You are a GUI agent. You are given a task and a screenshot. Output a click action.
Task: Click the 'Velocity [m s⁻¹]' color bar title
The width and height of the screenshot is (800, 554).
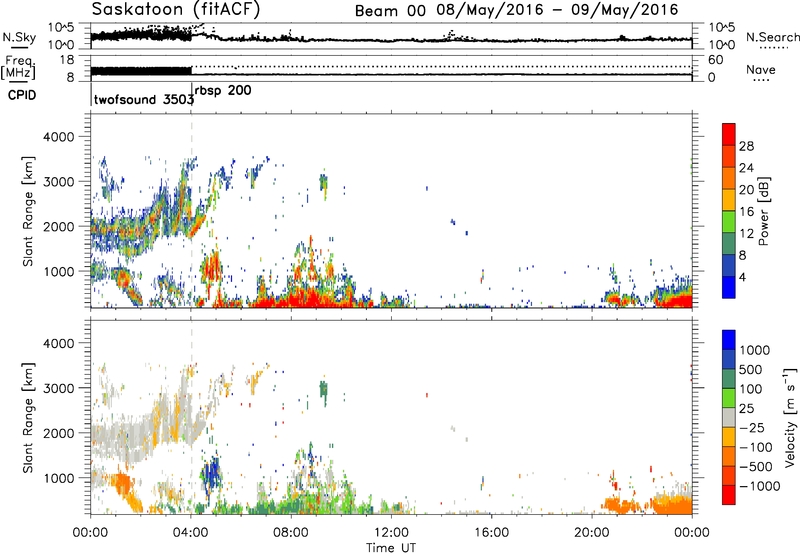point(790,417)
